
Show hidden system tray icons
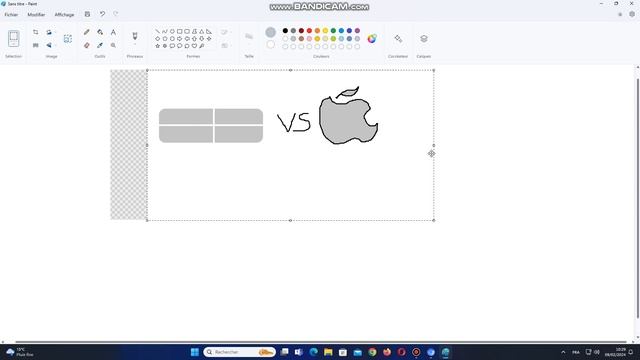click(x=563, y=352)
